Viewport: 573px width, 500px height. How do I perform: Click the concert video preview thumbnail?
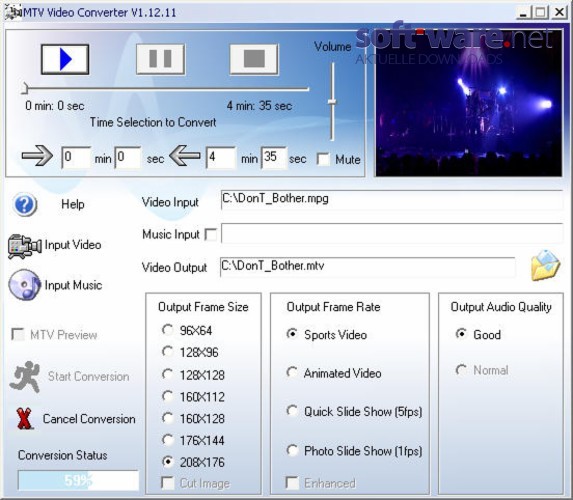[468, 103]
